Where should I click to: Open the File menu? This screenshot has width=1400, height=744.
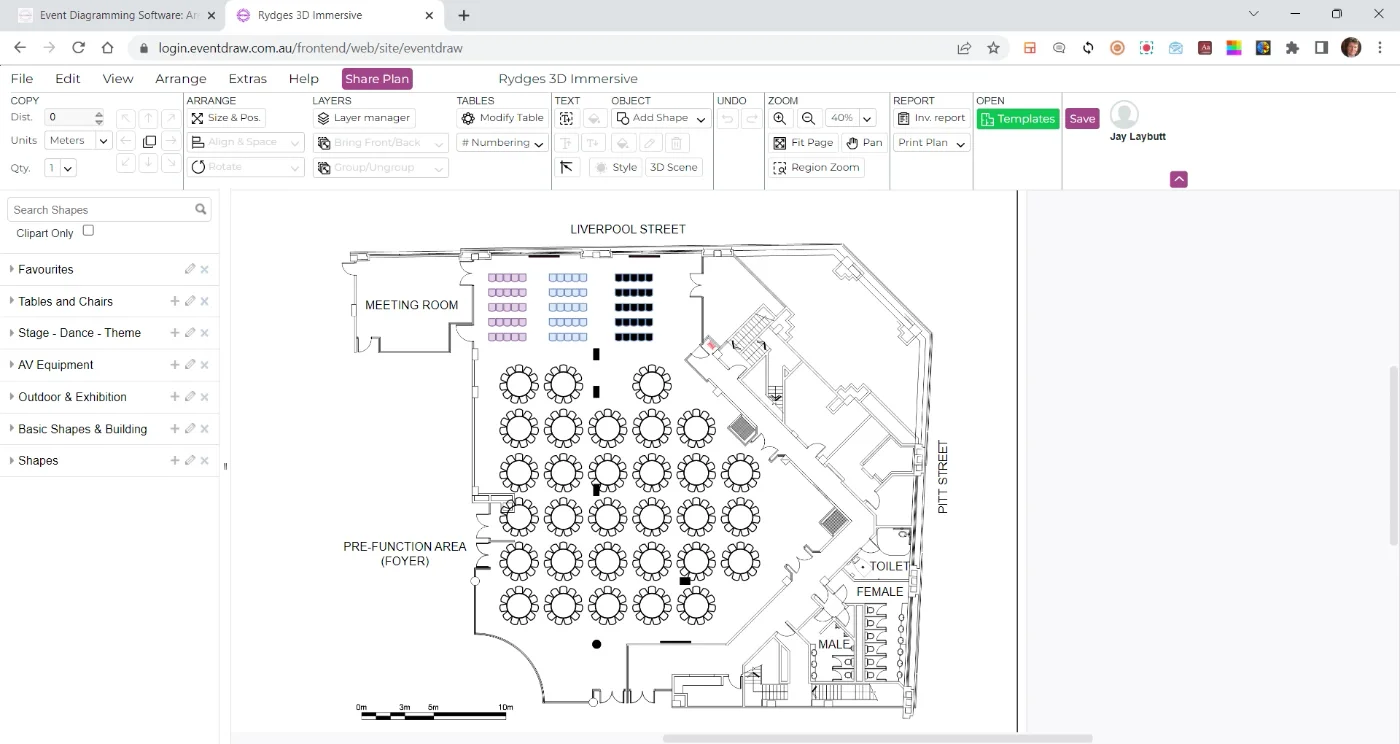(x=21, y=79)
